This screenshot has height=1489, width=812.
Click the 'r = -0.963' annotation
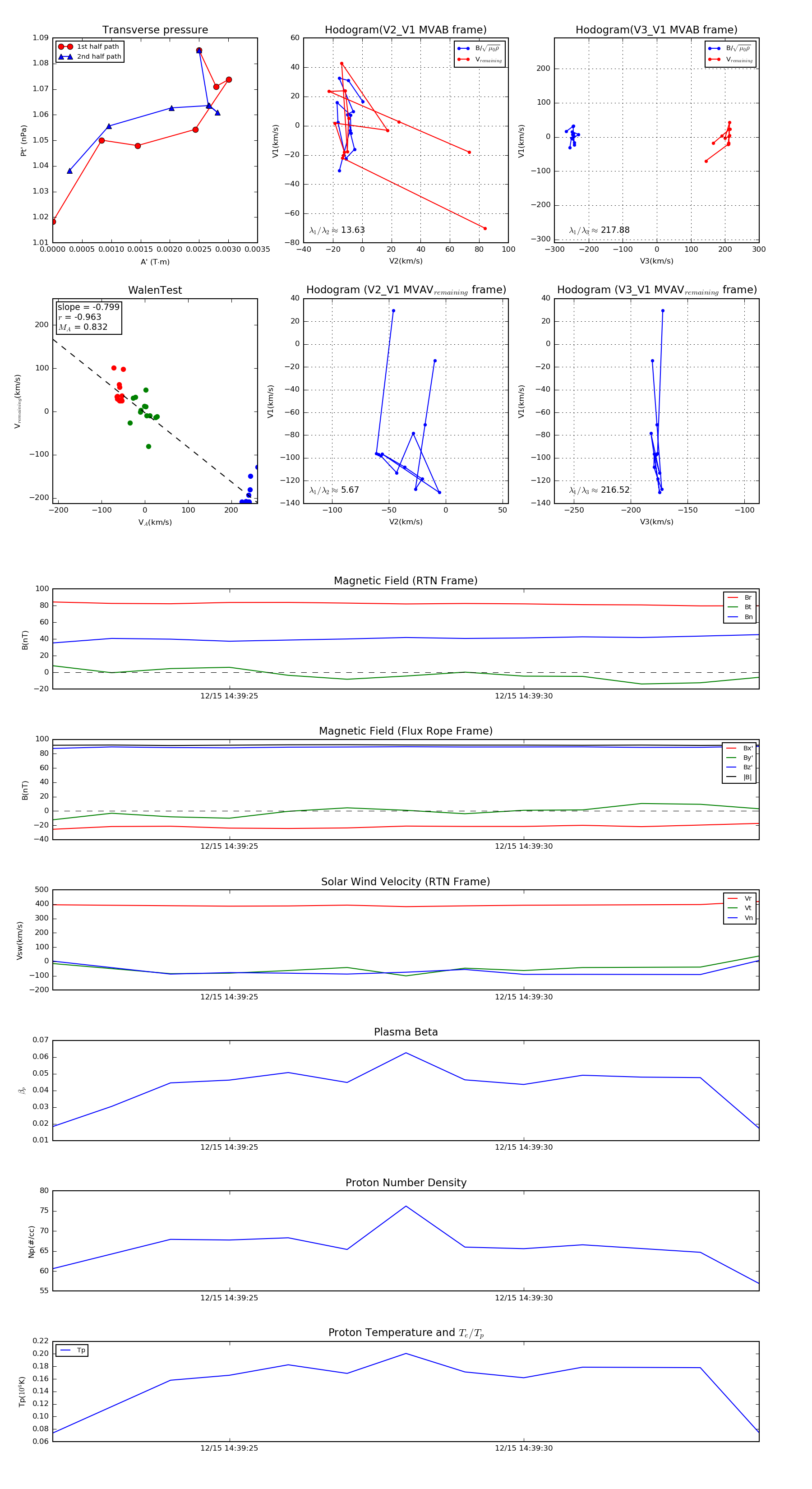point(80,317)
